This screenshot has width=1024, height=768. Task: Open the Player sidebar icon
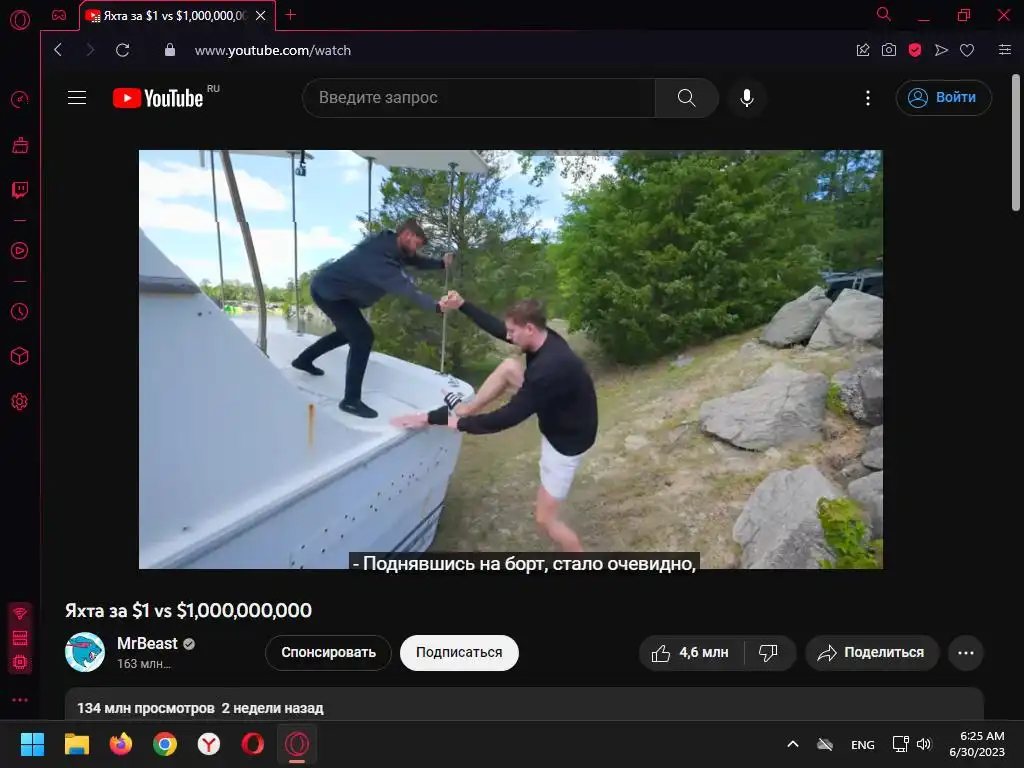click(x=20, y=251)
